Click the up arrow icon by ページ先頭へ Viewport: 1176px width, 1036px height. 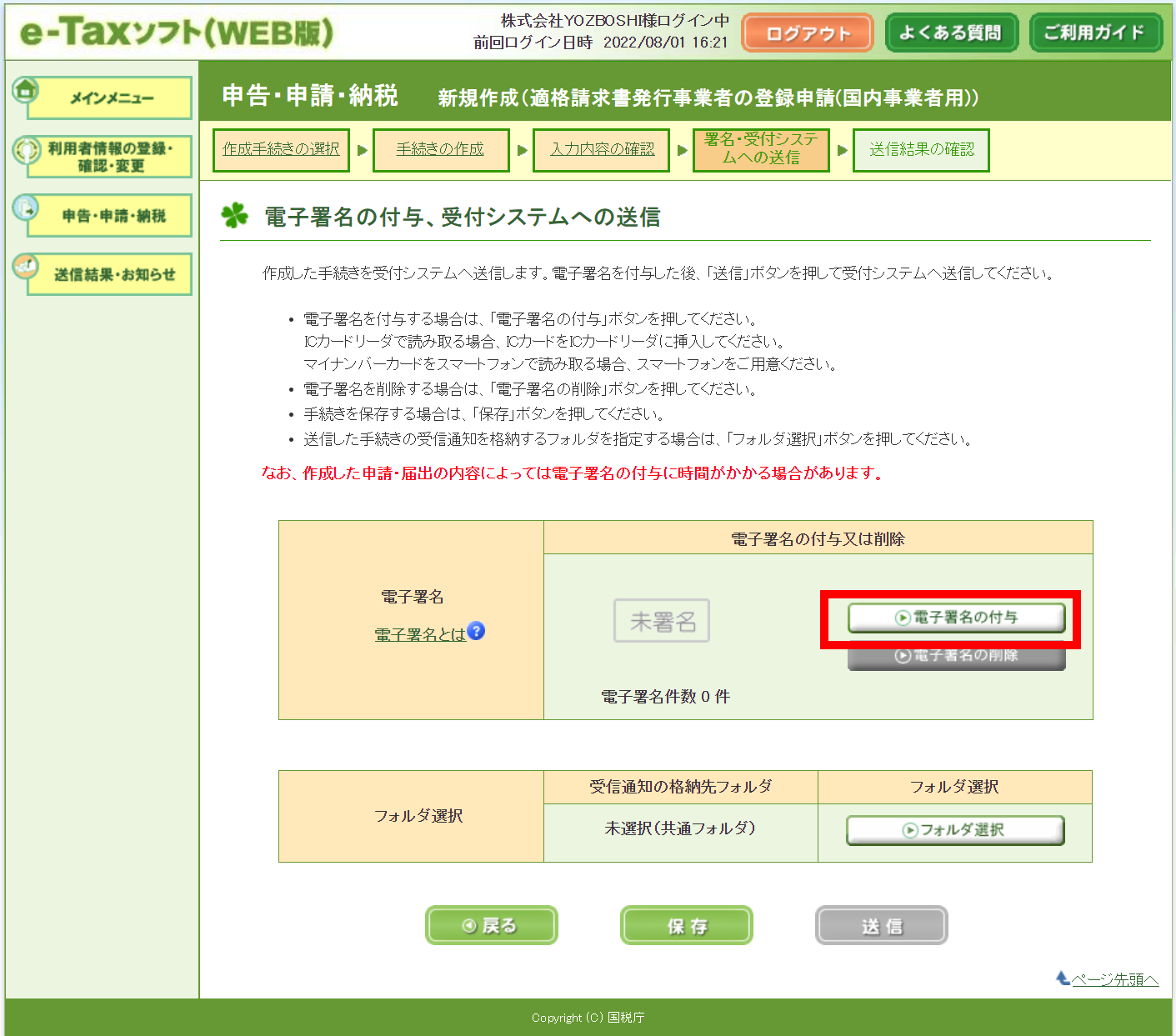pyautogui.click(x=1063, y=978)
